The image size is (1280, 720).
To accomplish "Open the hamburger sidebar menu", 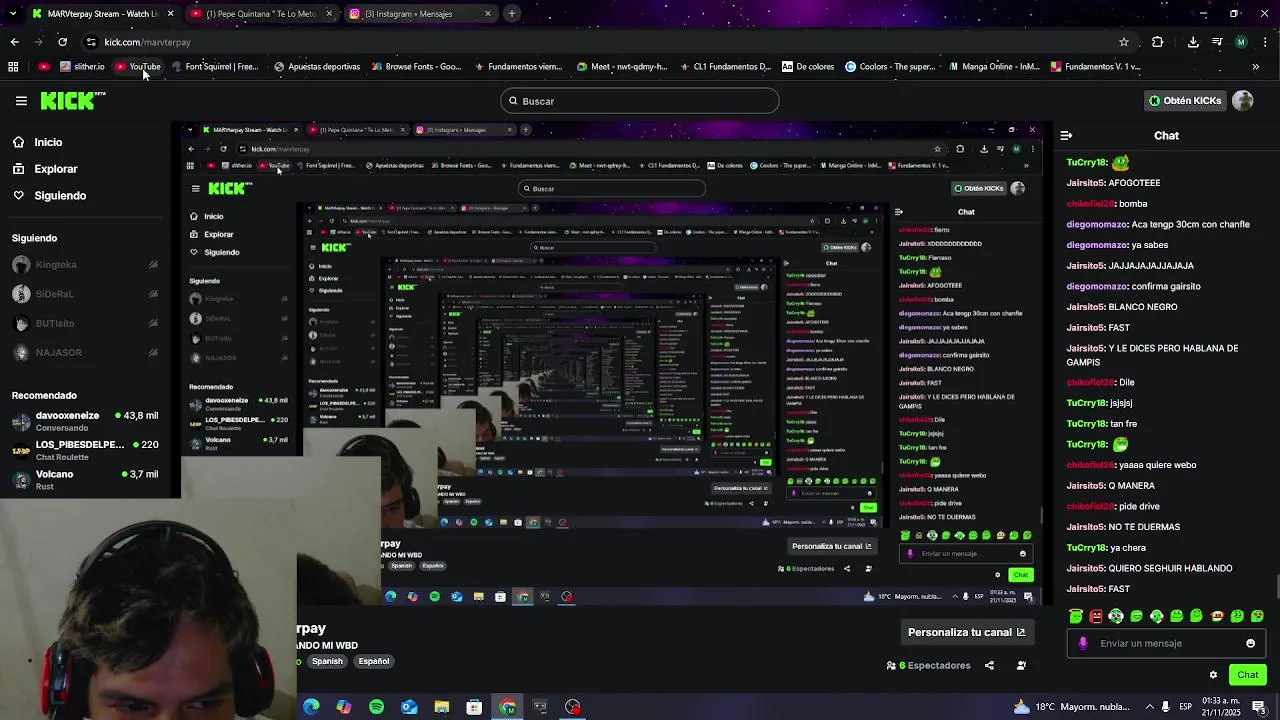I will click(x=21, y=101).
